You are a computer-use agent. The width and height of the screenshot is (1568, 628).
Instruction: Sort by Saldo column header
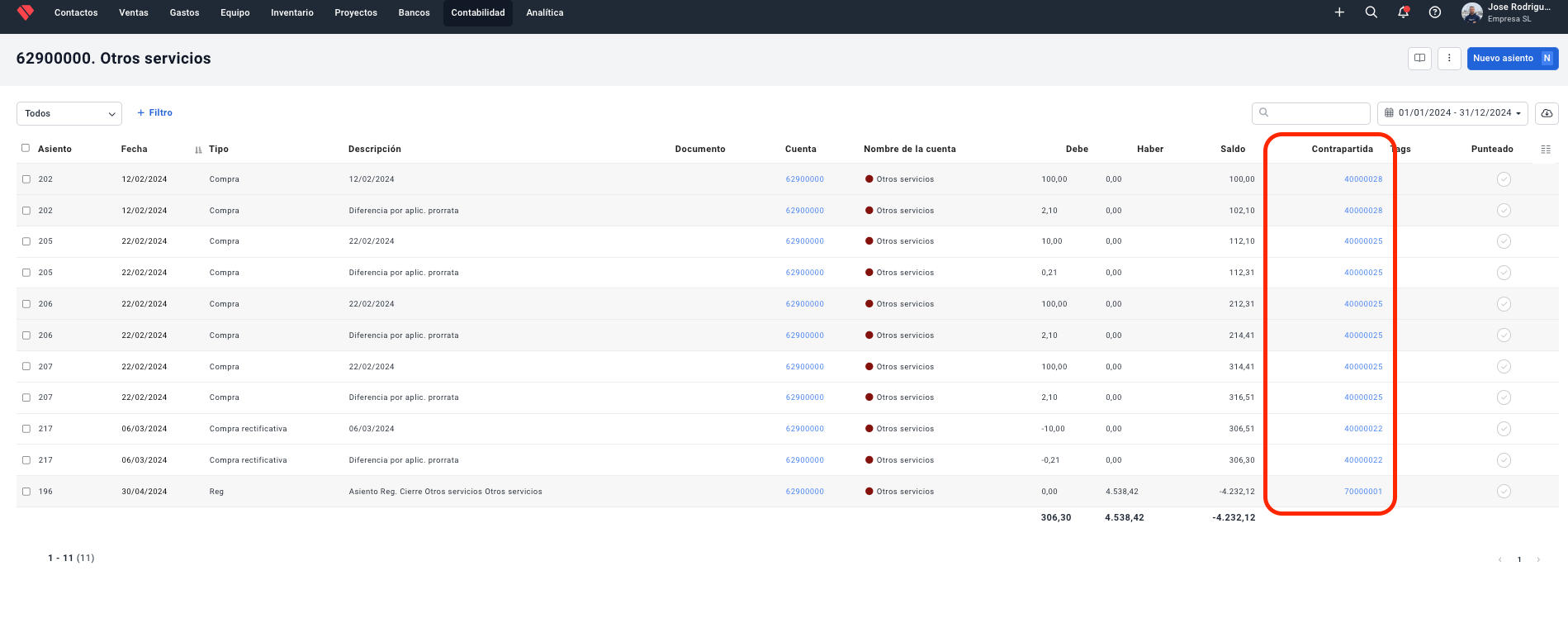point(1233,150)
